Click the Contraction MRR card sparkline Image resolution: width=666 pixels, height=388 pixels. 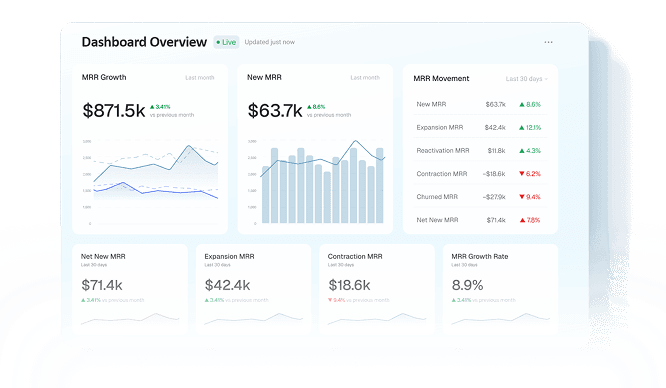pos(377,318)
